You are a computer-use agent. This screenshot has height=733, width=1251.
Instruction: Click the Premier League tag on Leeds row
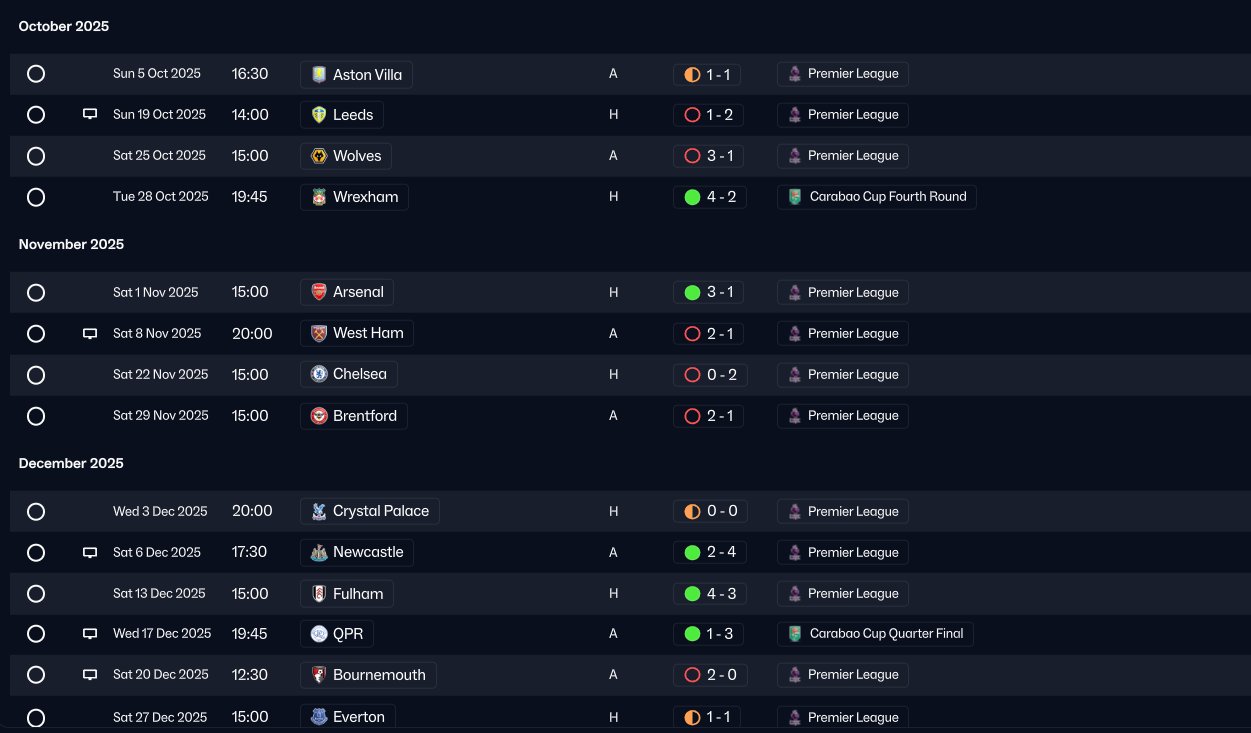click(843, 115)
